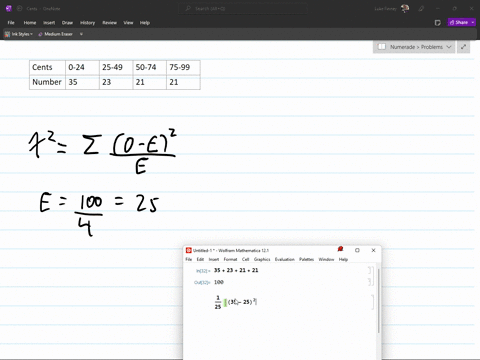Click the (35 - 25) squared expression in Mathematica

click(242, 302)
